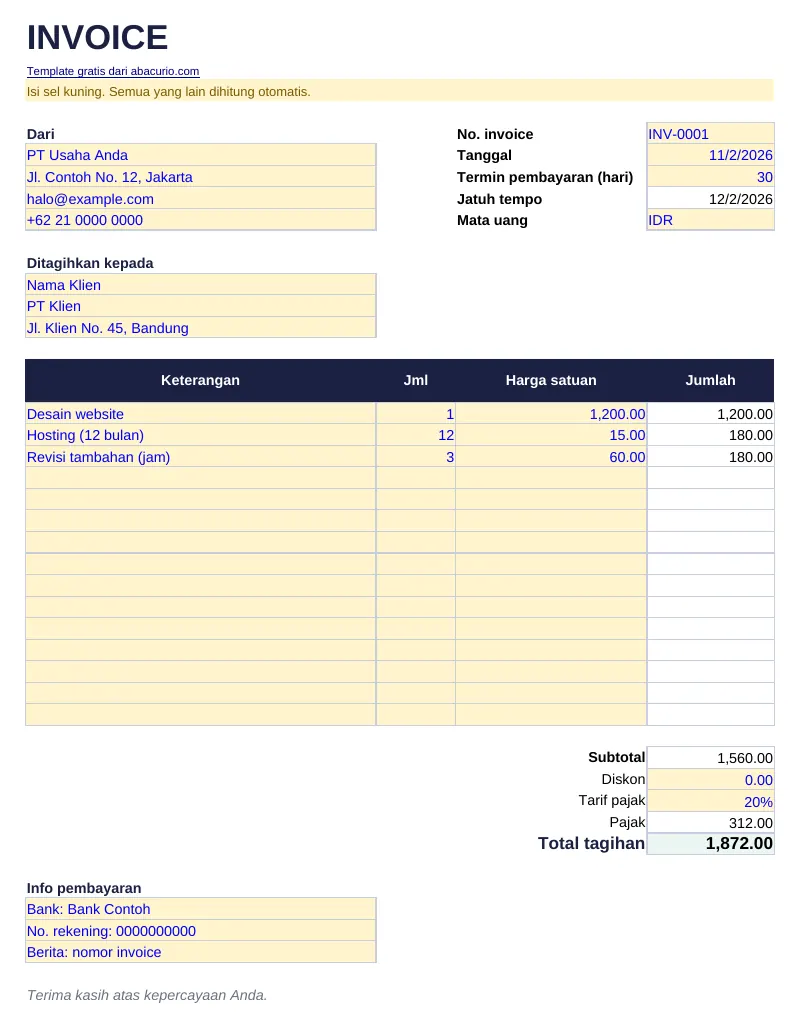This screenshot has height=1027, width=799.
Task: Select the Jatuh tempo label
Action: point(500,198)
